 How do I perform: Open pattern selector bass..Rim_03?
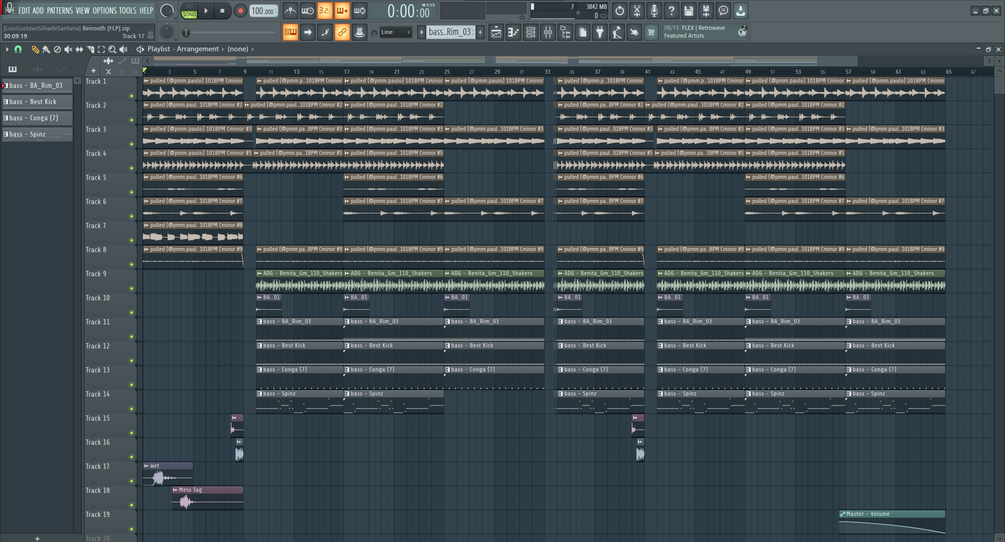tap(450, 32)
